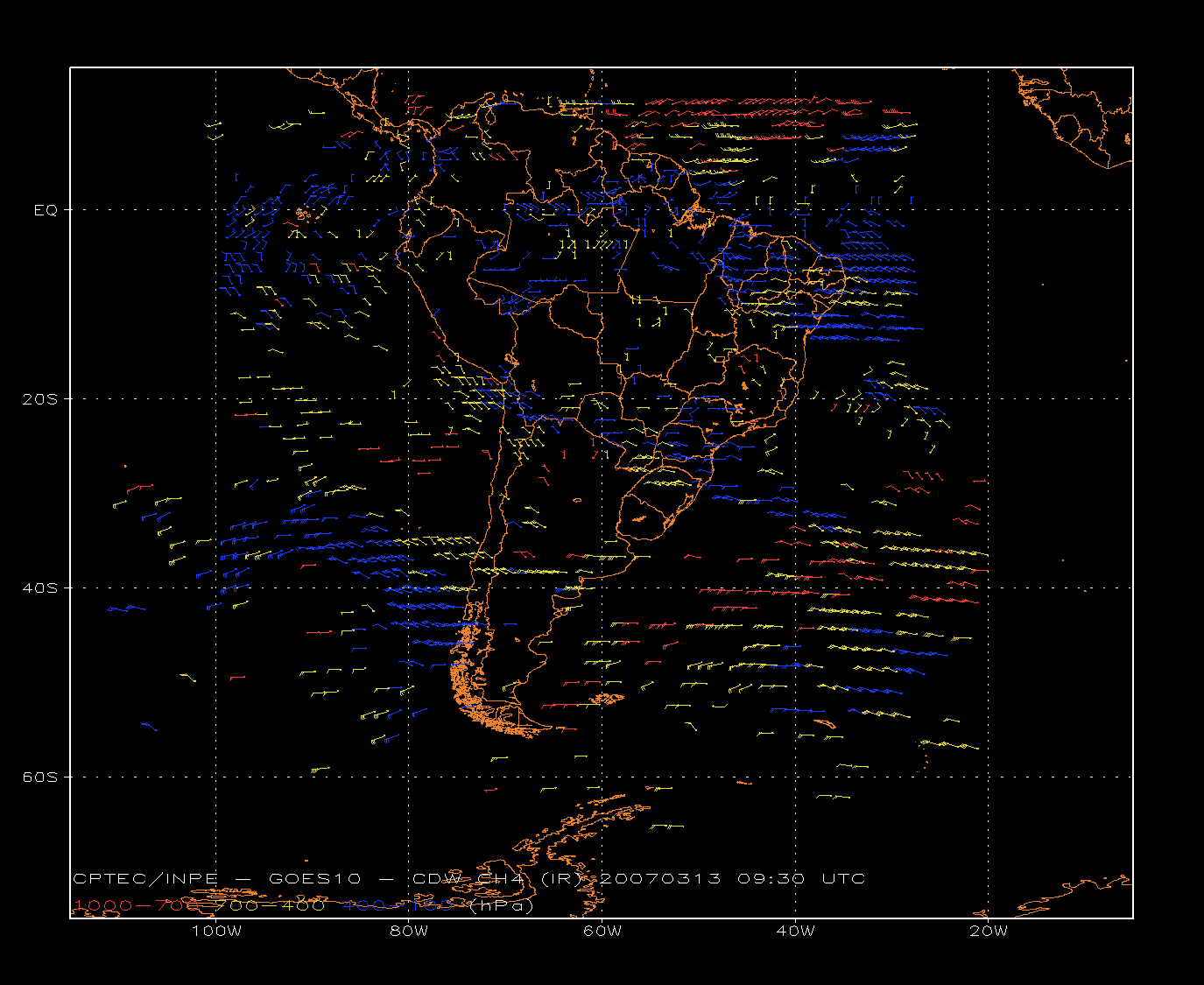Click the 'GOES10' satellite name text
Viewport: 1204px width, 985px height.
pyautogui.click(x=314, y=878)
